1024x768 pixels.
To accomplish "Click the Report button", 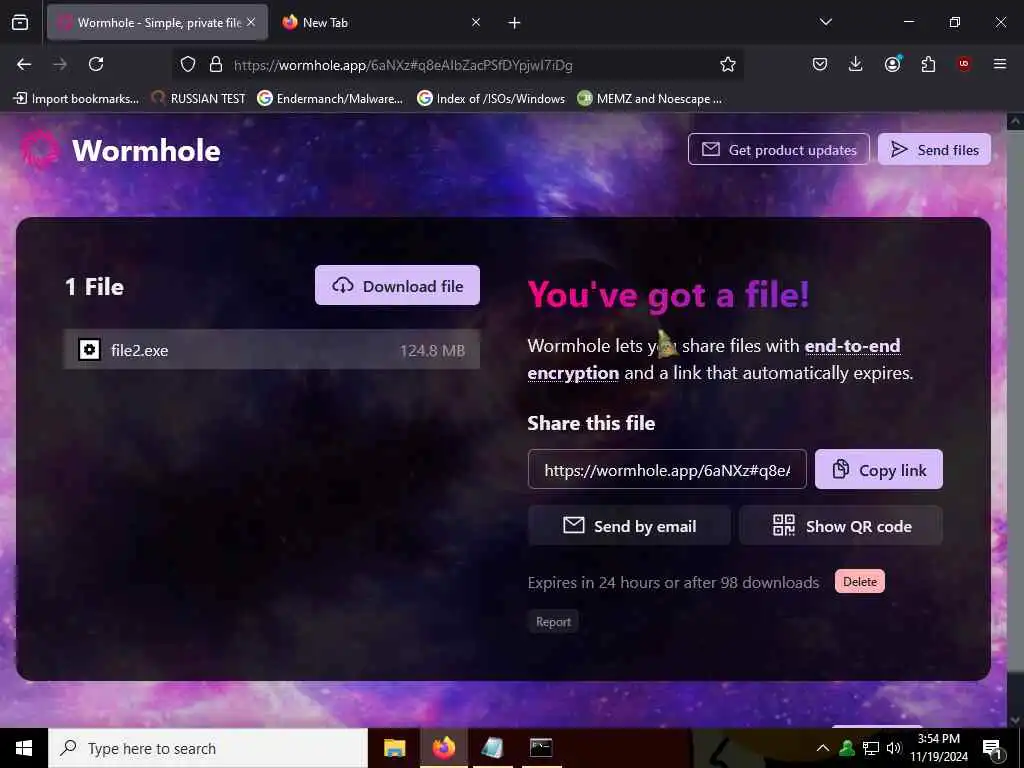I will click(x=553, y=622).
